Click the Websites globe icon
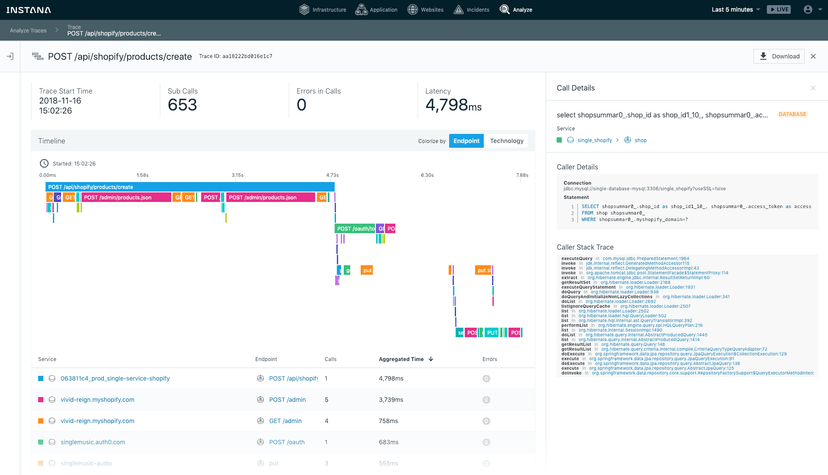This screenshot has width=828, height=475. pos(413,10)
